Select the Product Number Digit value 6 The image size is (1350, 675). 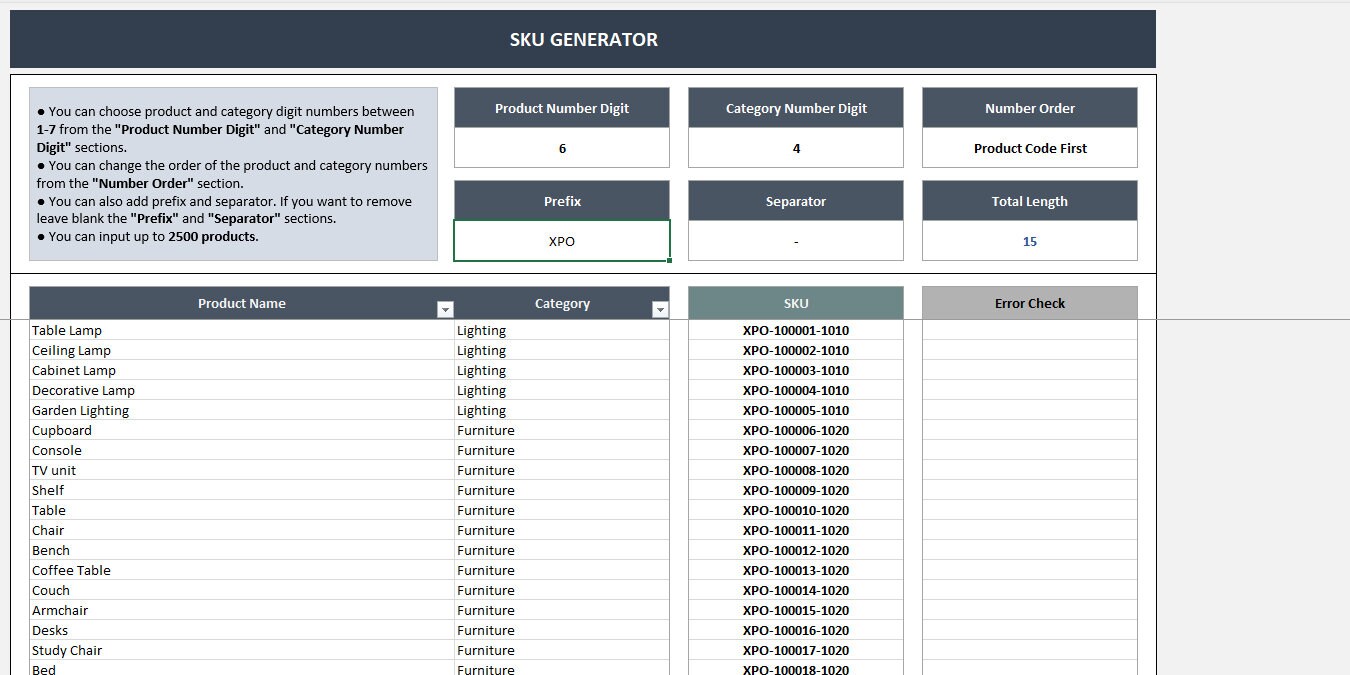coord(562,147)
